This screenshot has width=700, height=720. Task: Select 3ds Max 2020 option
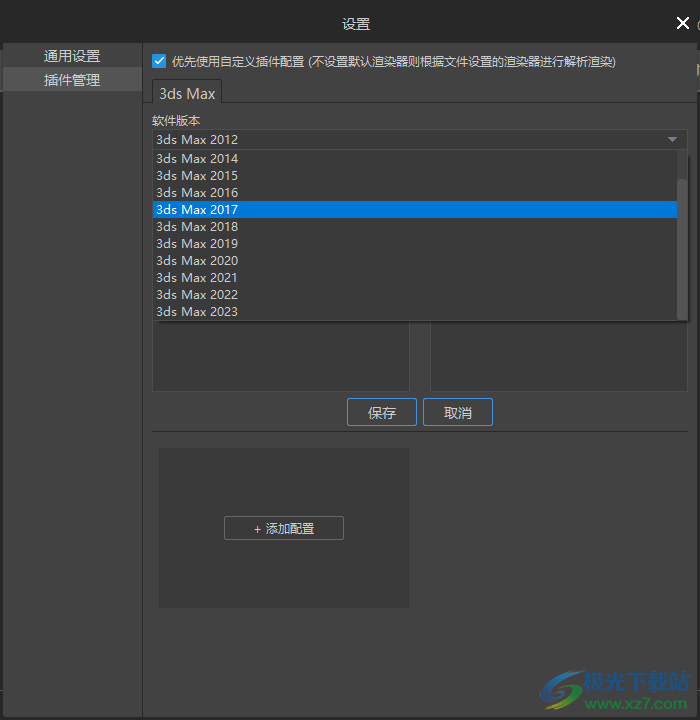(x=415, y=260)
